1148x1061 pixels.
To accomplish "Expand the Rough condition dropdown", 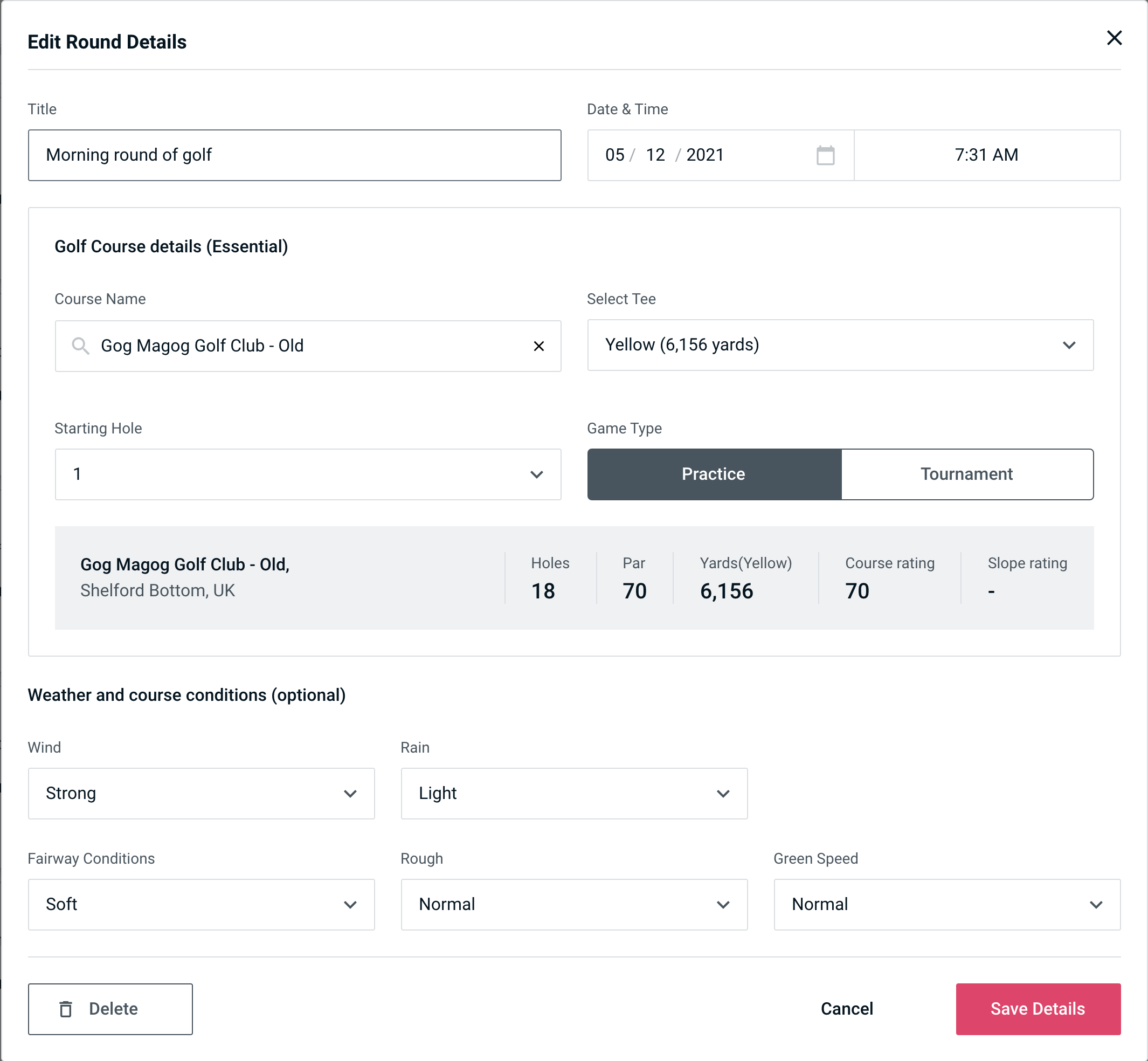I will point(725,904).
